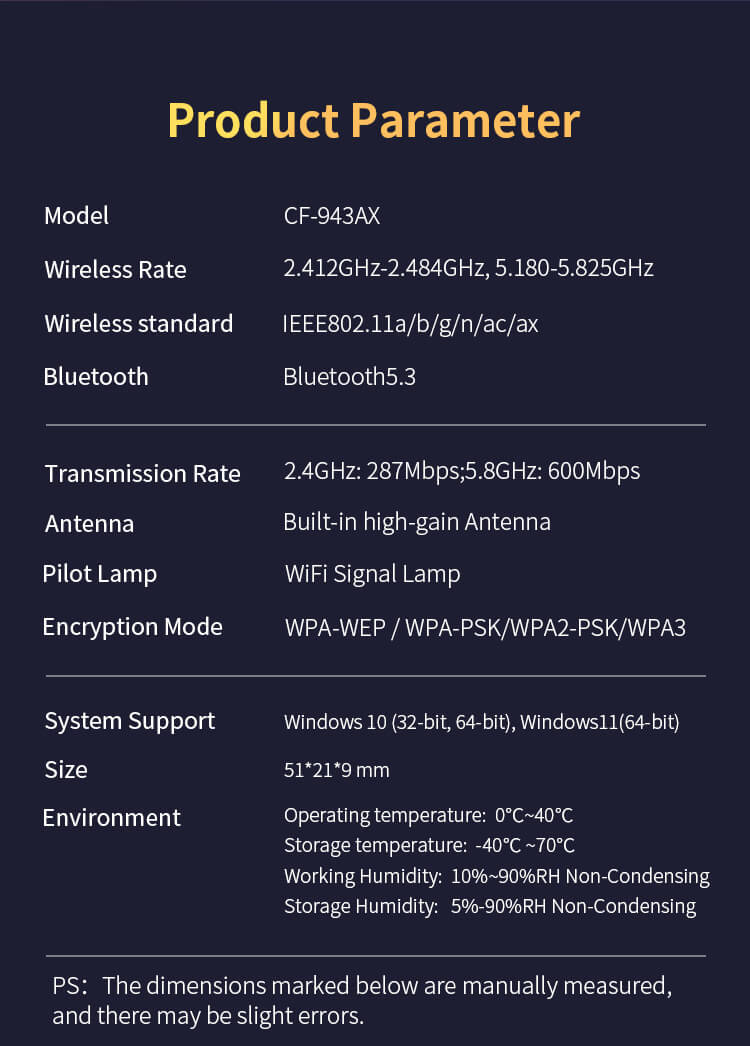Click the WPA2-PSK/WPA3 encryption text

(x=598, y=628)
